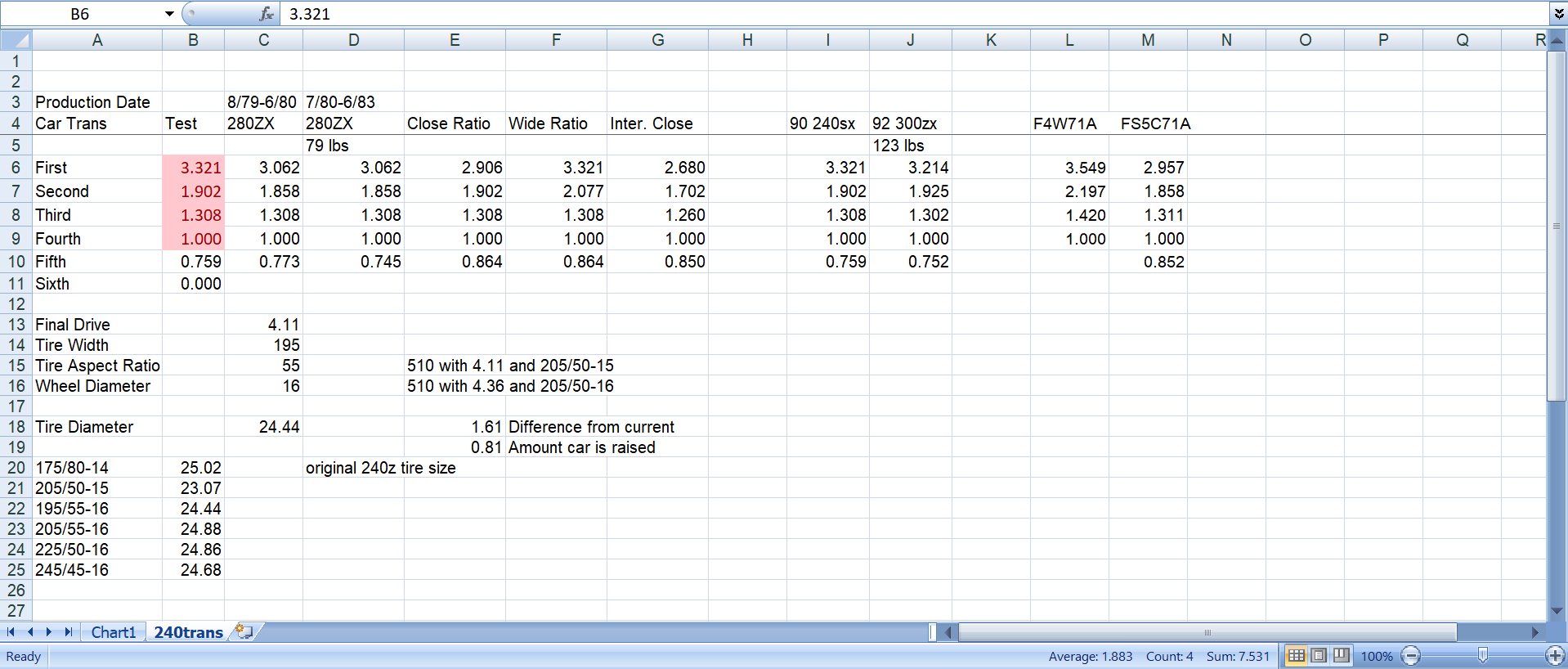This screenshot has width=1568, height=669.
Task: Click the Insert Worksheet icon
Action: click(244, 631)
